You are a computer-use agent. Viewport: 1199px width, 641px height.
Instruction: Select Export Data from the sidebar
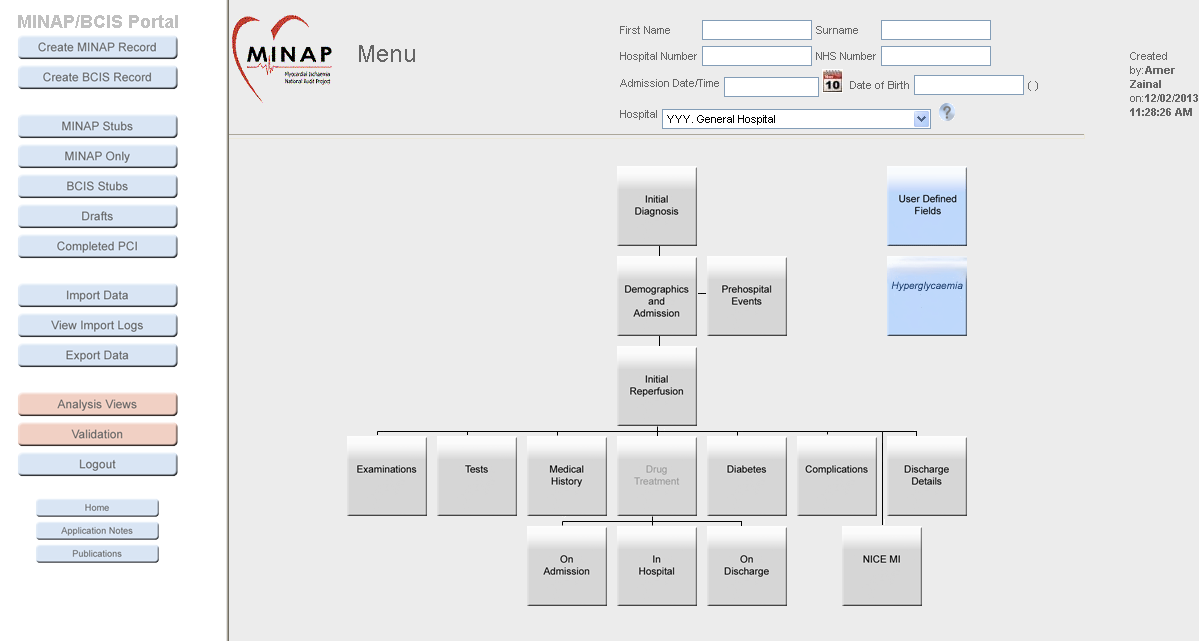97,356
